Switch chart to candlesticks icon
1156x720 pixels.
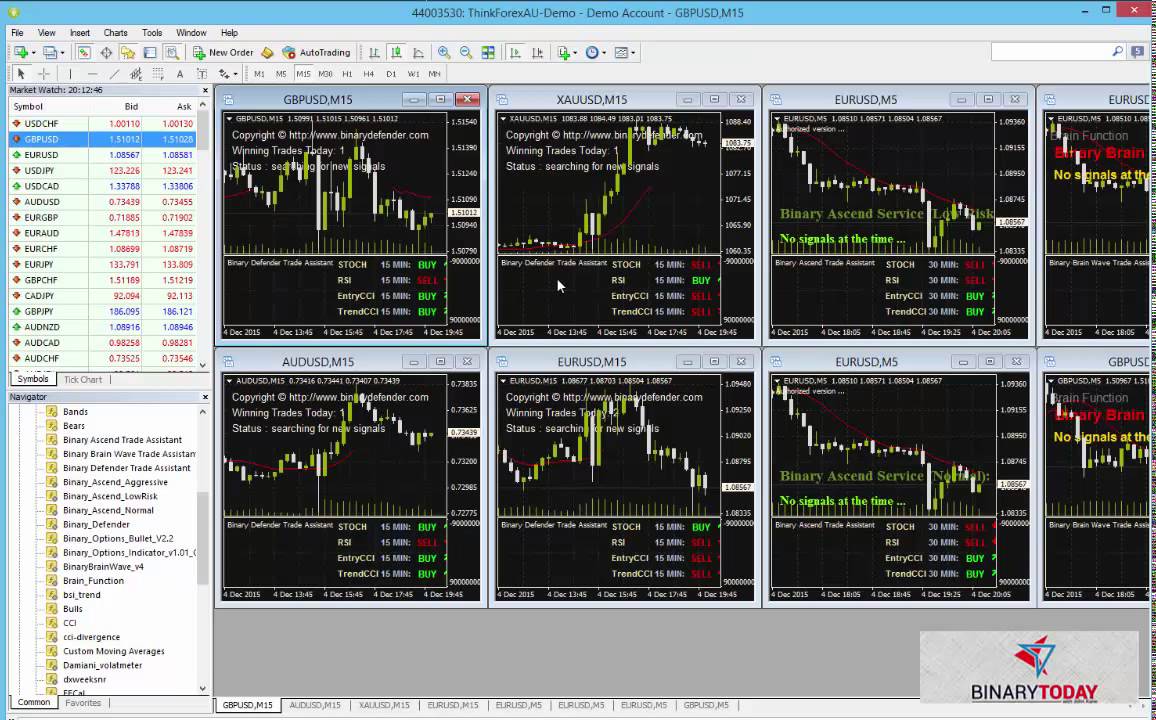point(396,52)
